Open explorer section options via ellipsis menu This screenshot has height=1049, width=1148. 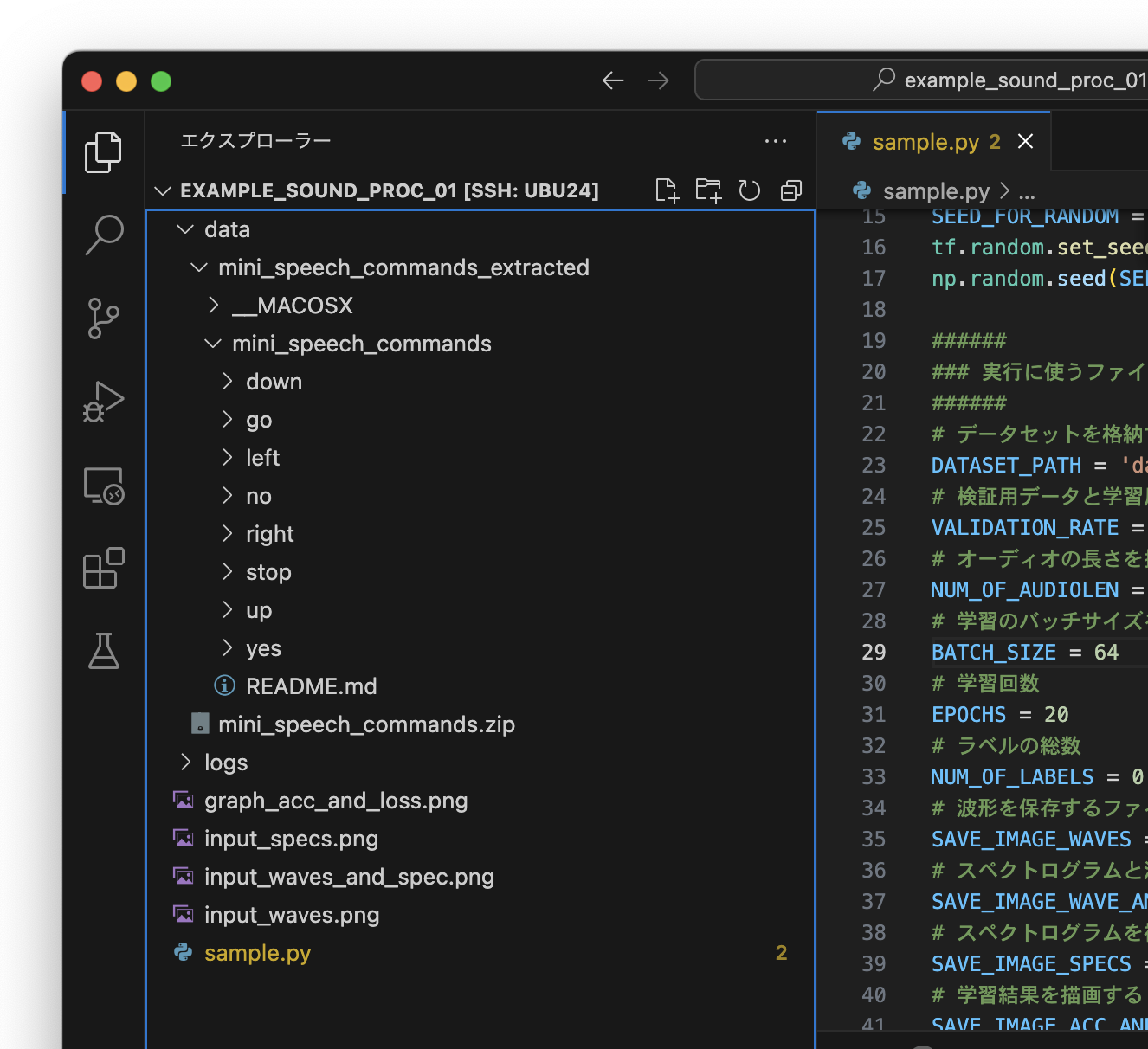click(775, 141)
